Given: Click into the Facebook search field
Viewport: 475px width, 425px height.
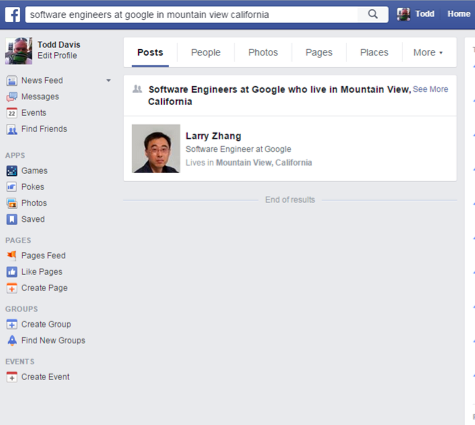Looking at the screenshot, I should [x=192, y=15].
